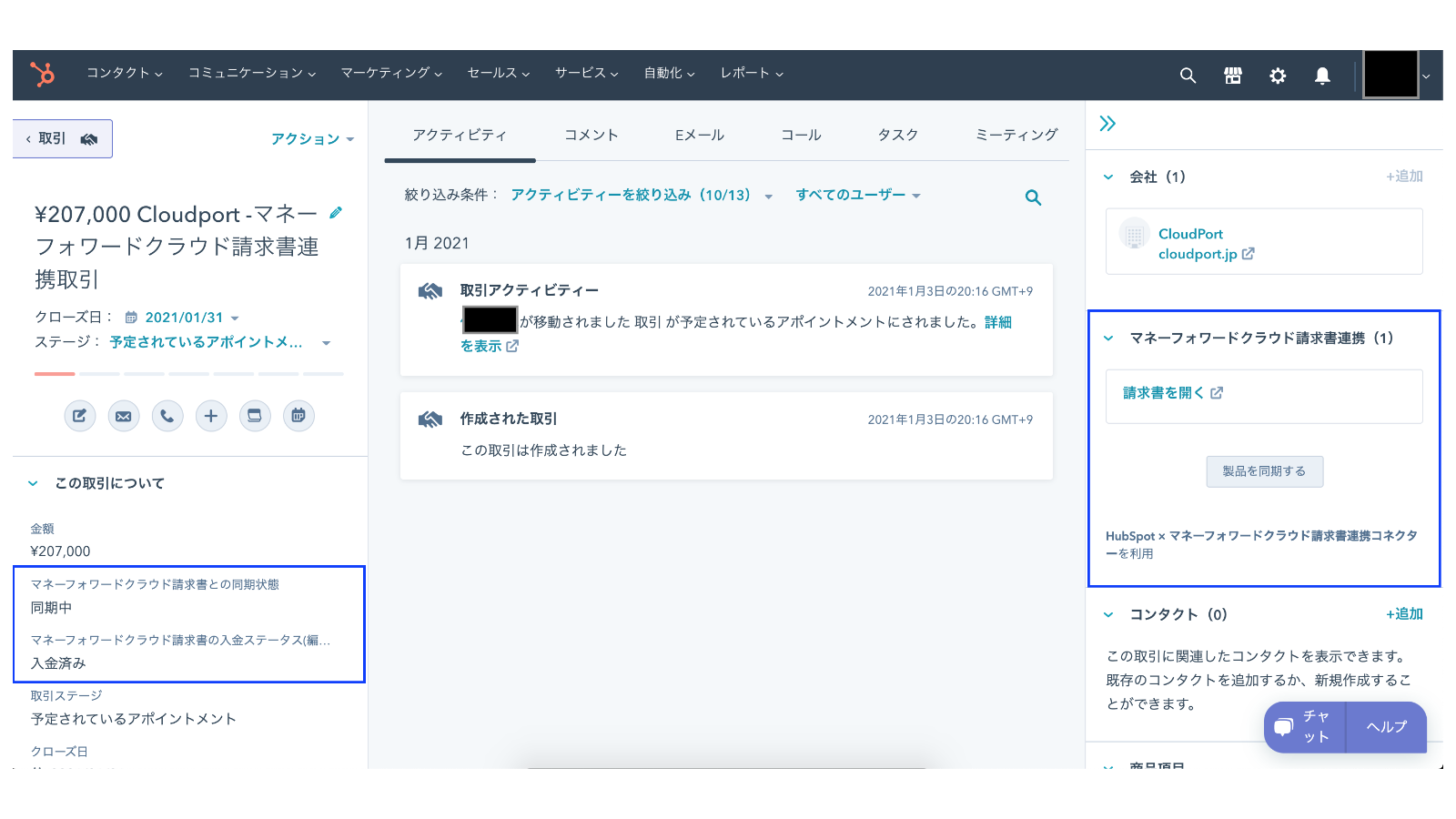The height and width of the screenshot is (819, 1456).
Task: Click the calendar icon beside クローズ日
Action: pos(131,318)
